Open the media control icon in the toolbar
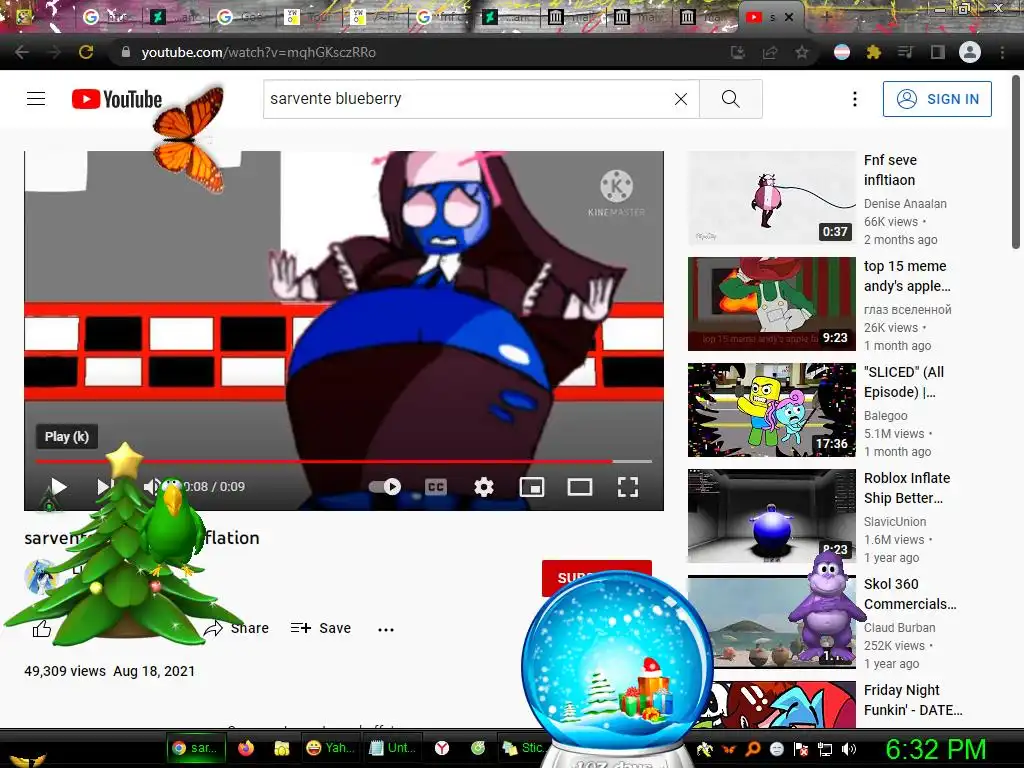 [905, 52]
